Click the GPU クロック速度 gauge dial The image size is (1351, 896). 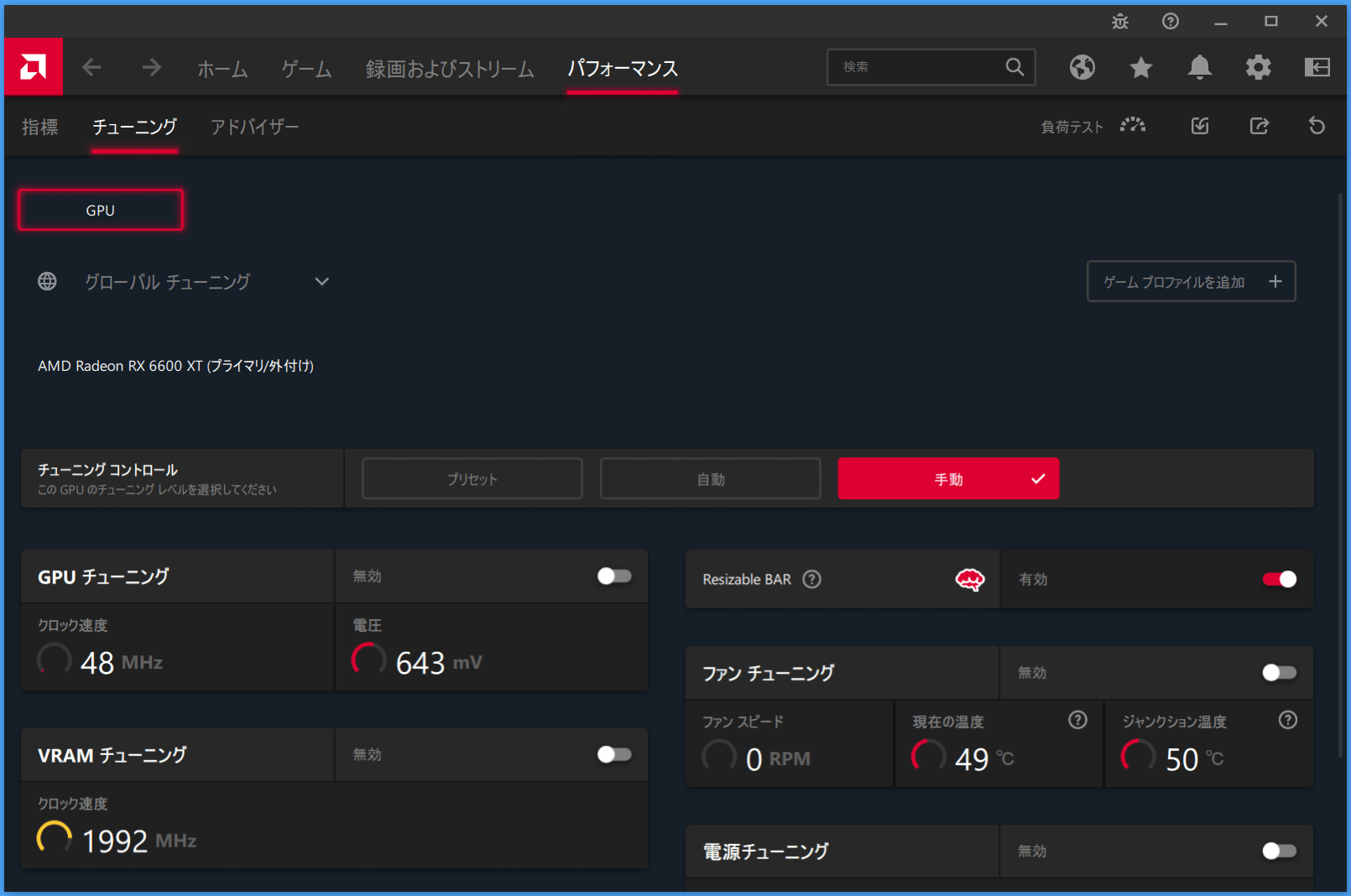point(55,660)
